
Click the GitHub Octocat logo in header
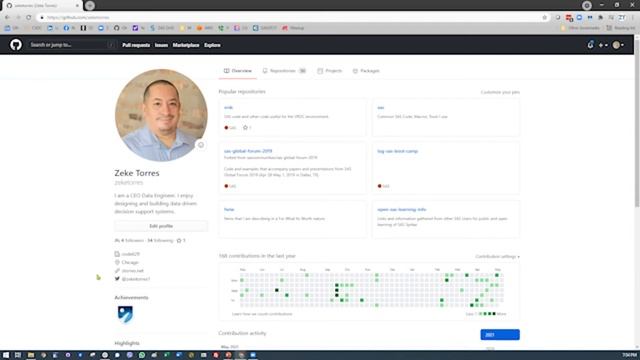[16, 44]
